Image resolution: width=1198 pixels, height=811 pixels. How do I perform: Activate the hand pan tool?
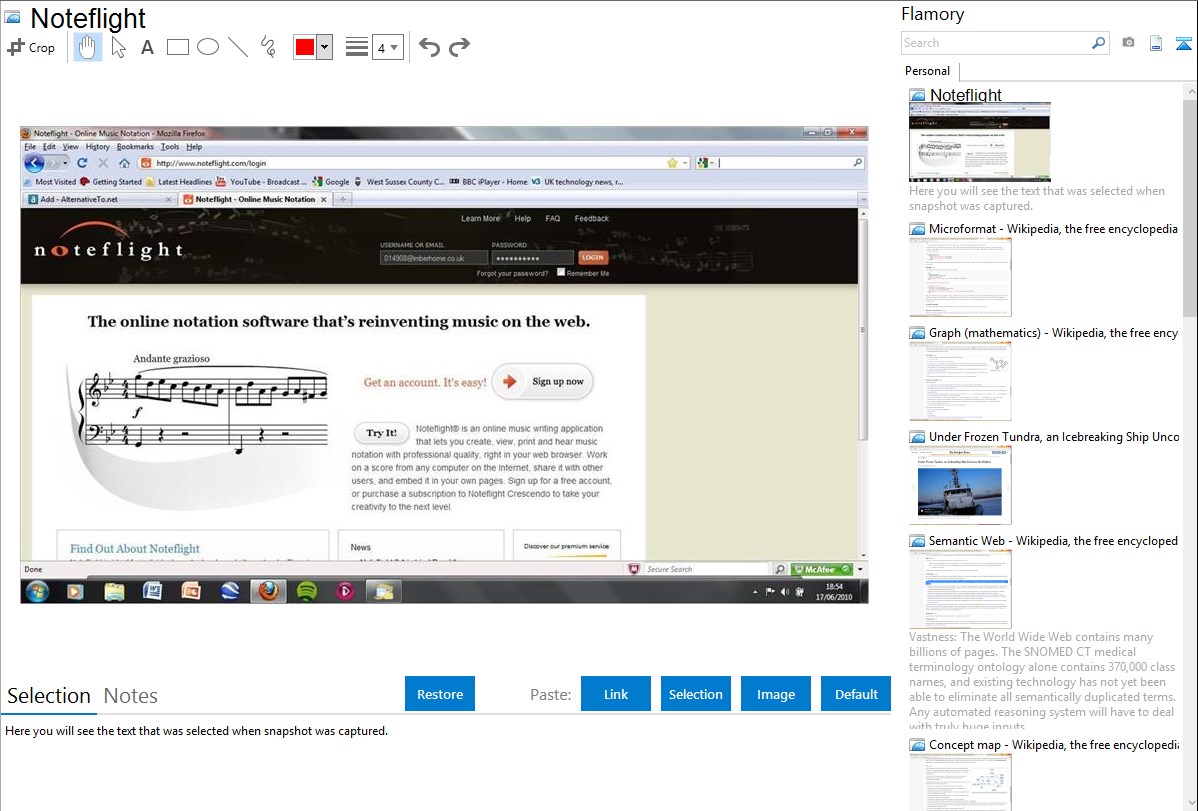pyautogui.click(x=88, y=47)
